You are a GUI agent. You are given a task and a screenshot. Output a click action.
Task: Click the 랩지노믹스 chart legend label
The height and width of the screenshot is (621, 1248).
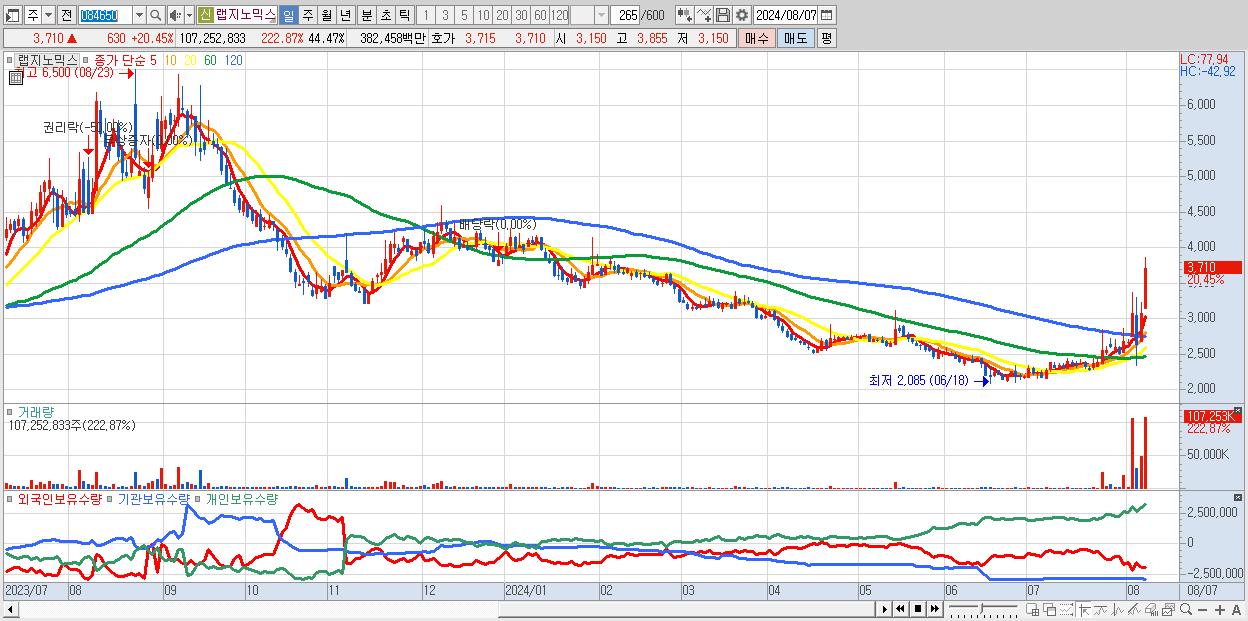47,60
